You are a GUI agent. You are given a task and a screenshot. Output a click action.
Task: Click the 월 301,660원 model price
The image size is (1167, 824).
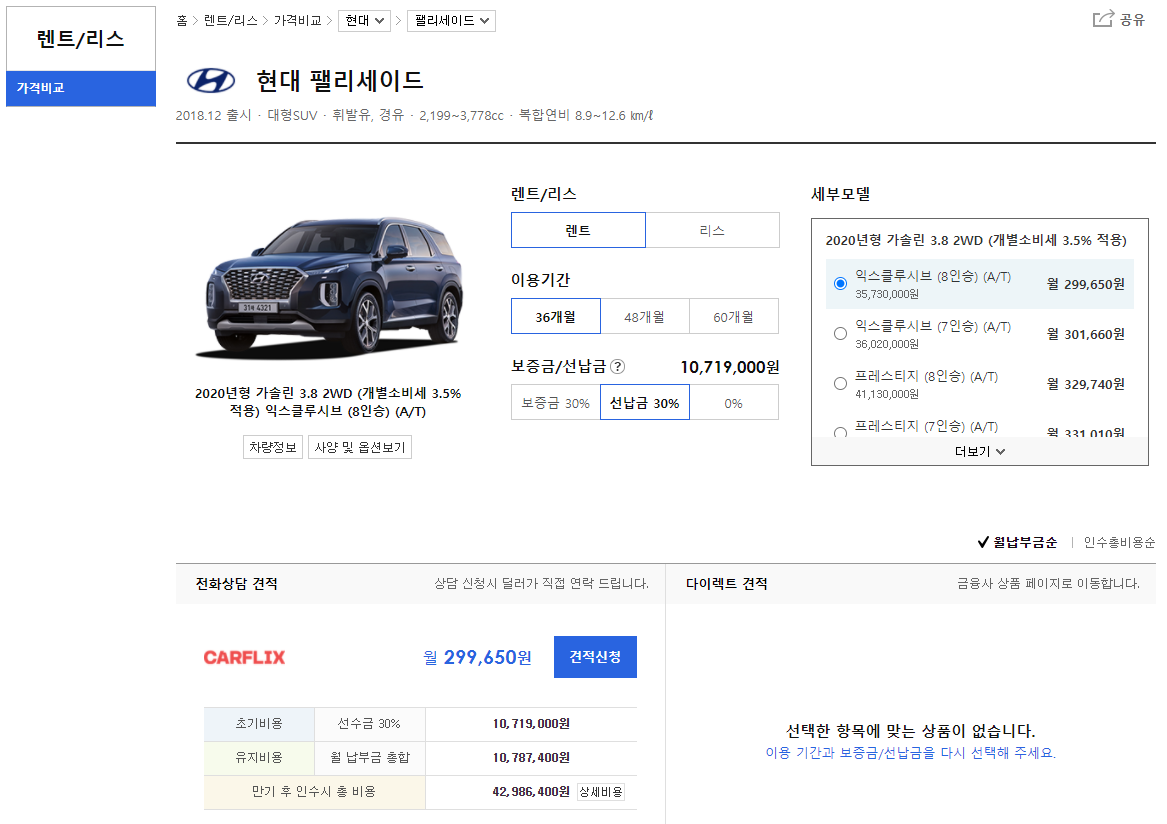1086,334
